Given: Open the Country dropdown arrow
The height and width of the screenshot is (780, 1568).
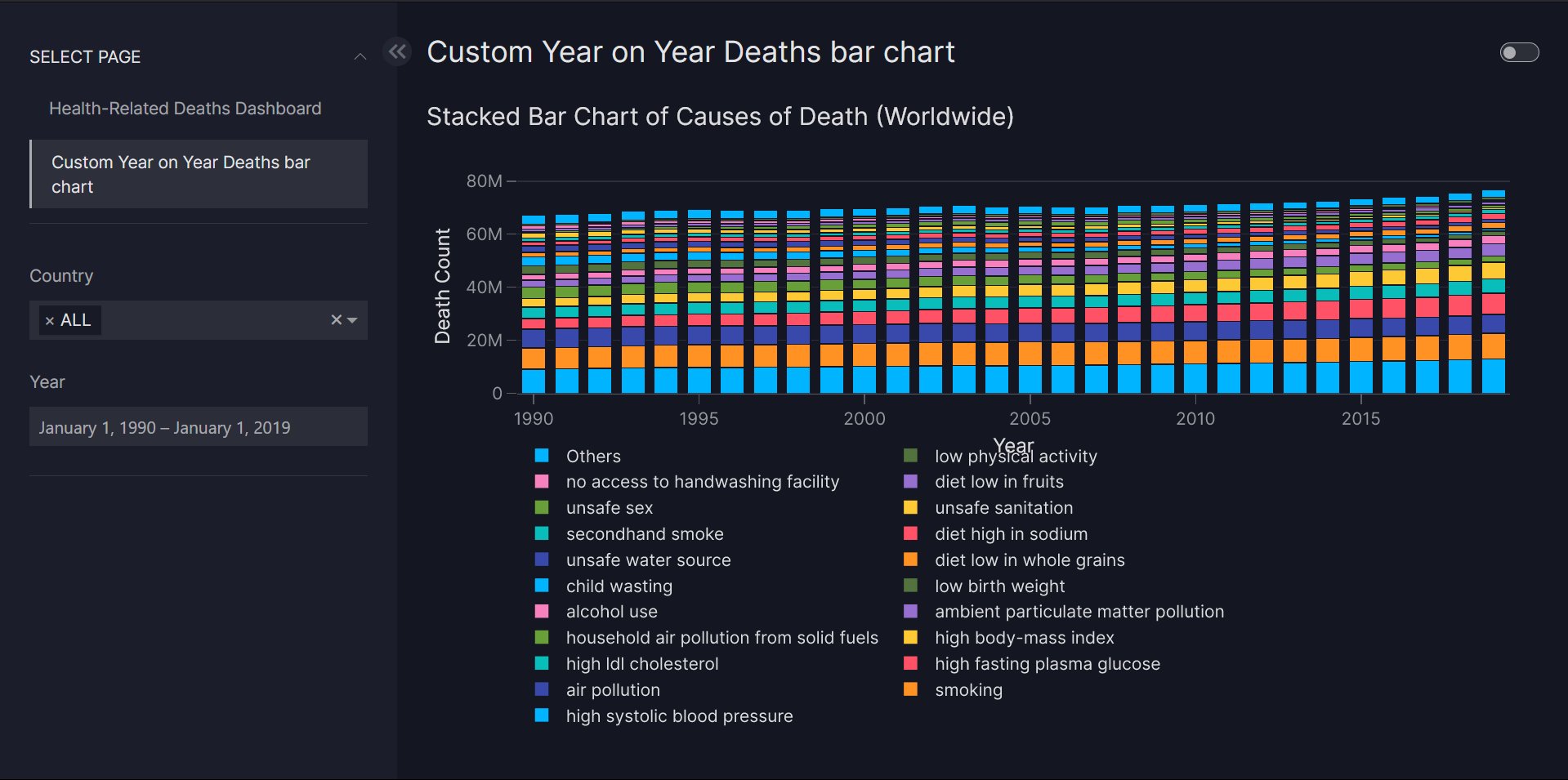Looking at the screenshot, I should coord(352,320).
